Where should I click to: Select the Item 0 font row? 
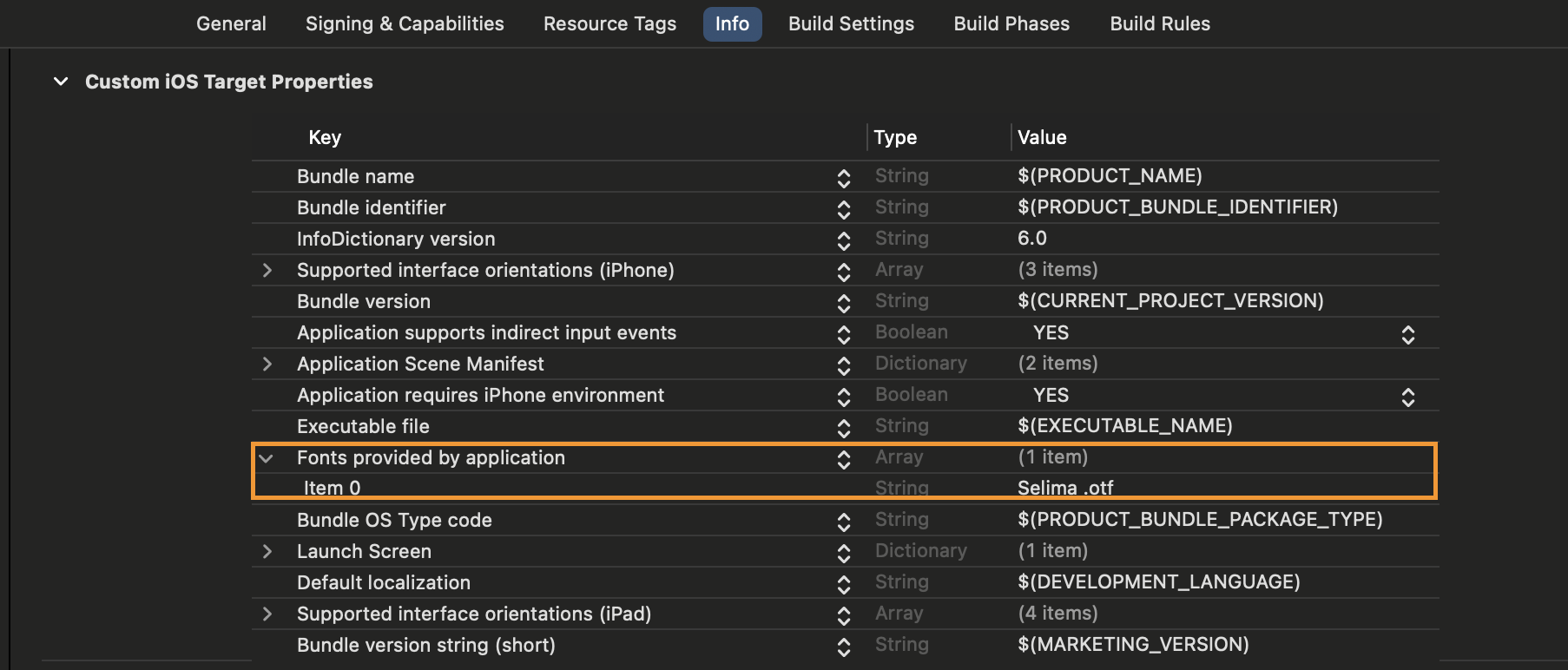click(332, 488)
